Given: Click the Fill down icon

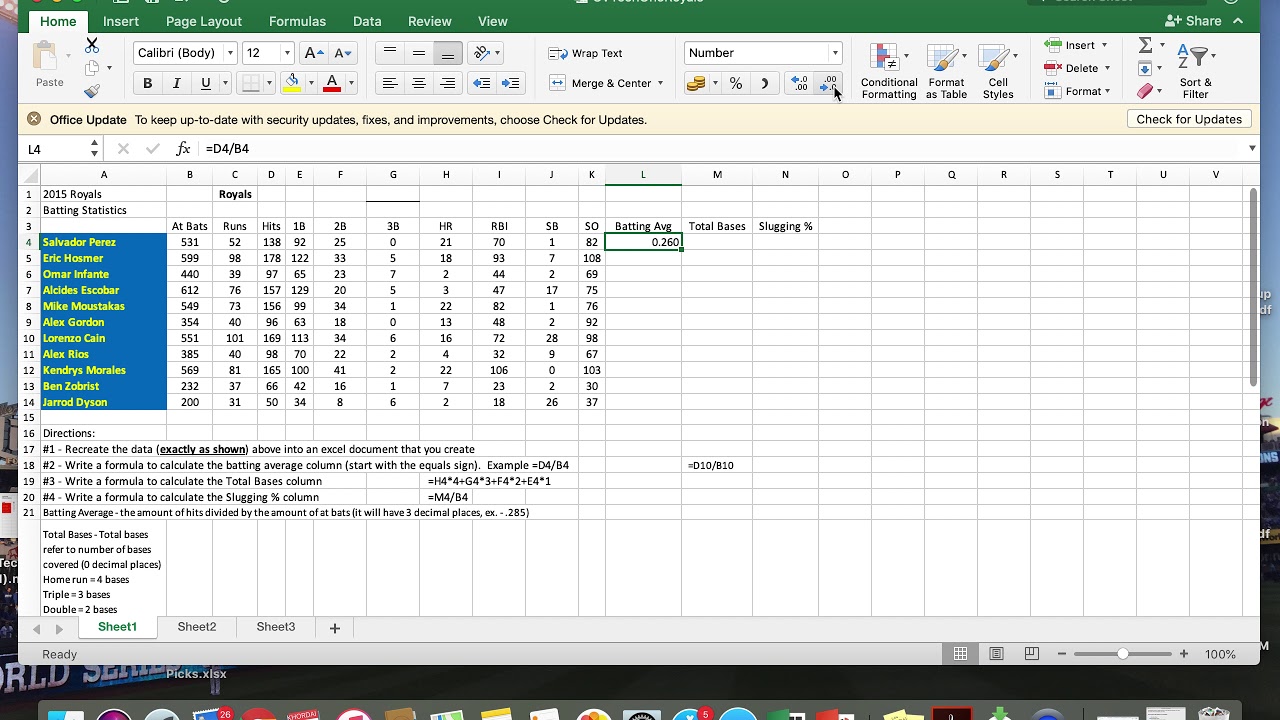Looking at the screenshot, I should click(1145, 68).
